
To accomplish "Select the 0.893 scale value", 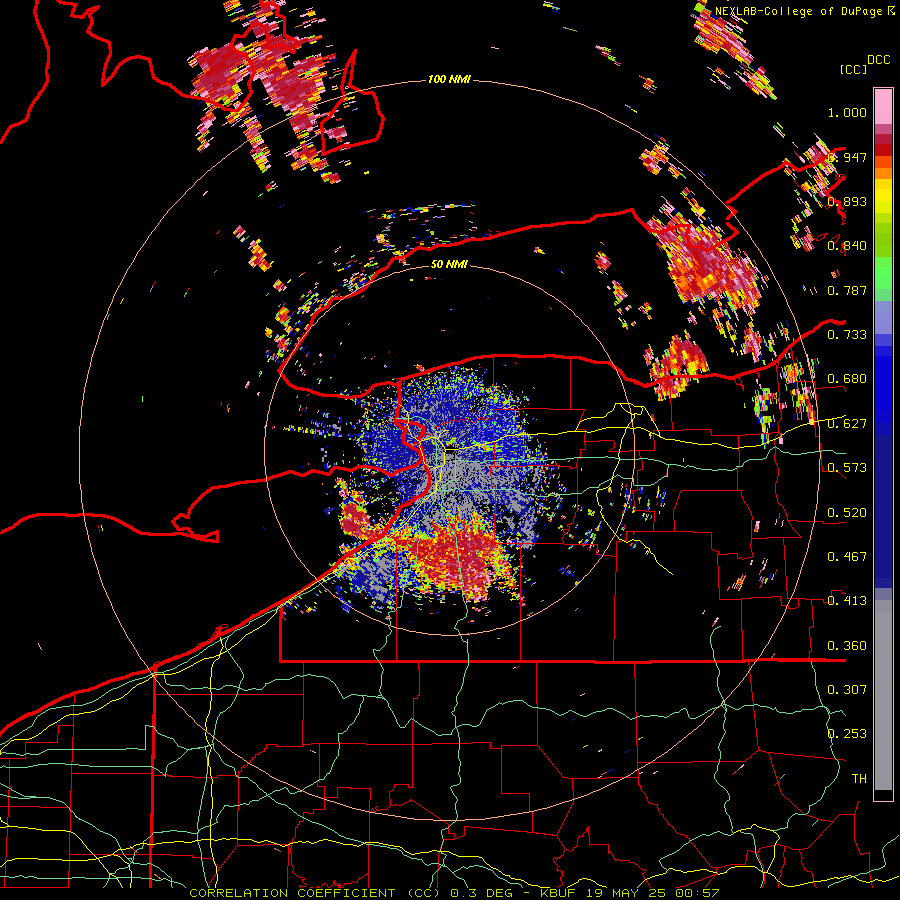I will tap(847, 201).
